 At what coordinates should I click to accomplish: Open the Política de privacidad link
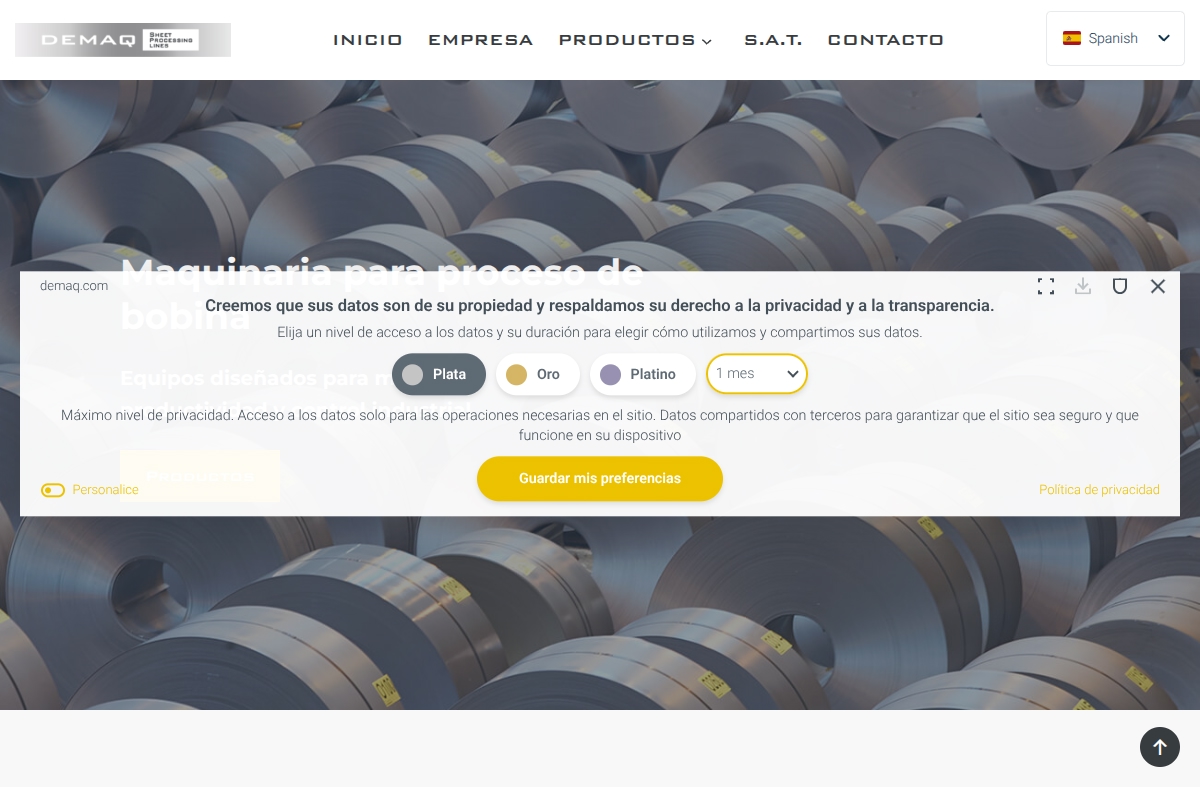point(1098,490)
